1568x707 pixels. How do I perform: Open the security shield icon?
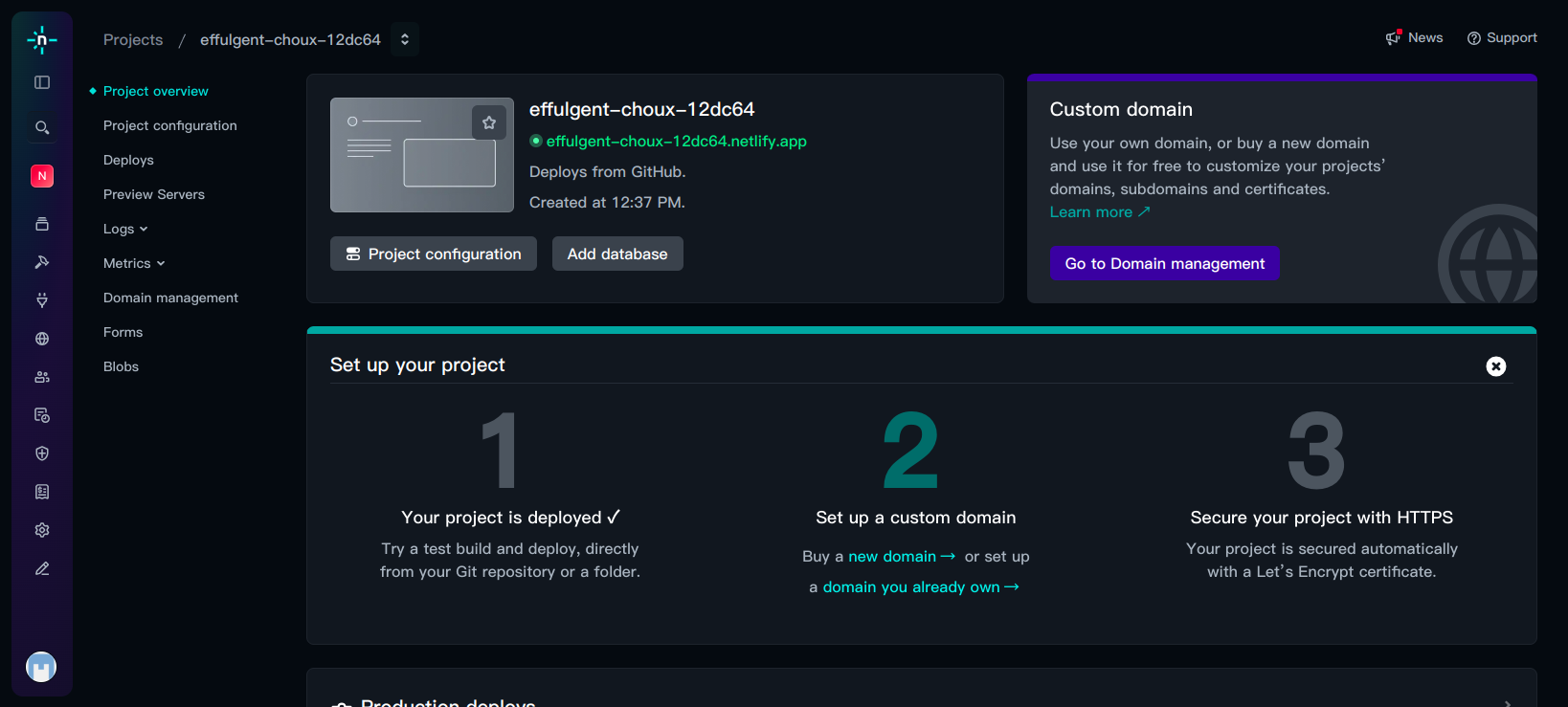point(42,453)
